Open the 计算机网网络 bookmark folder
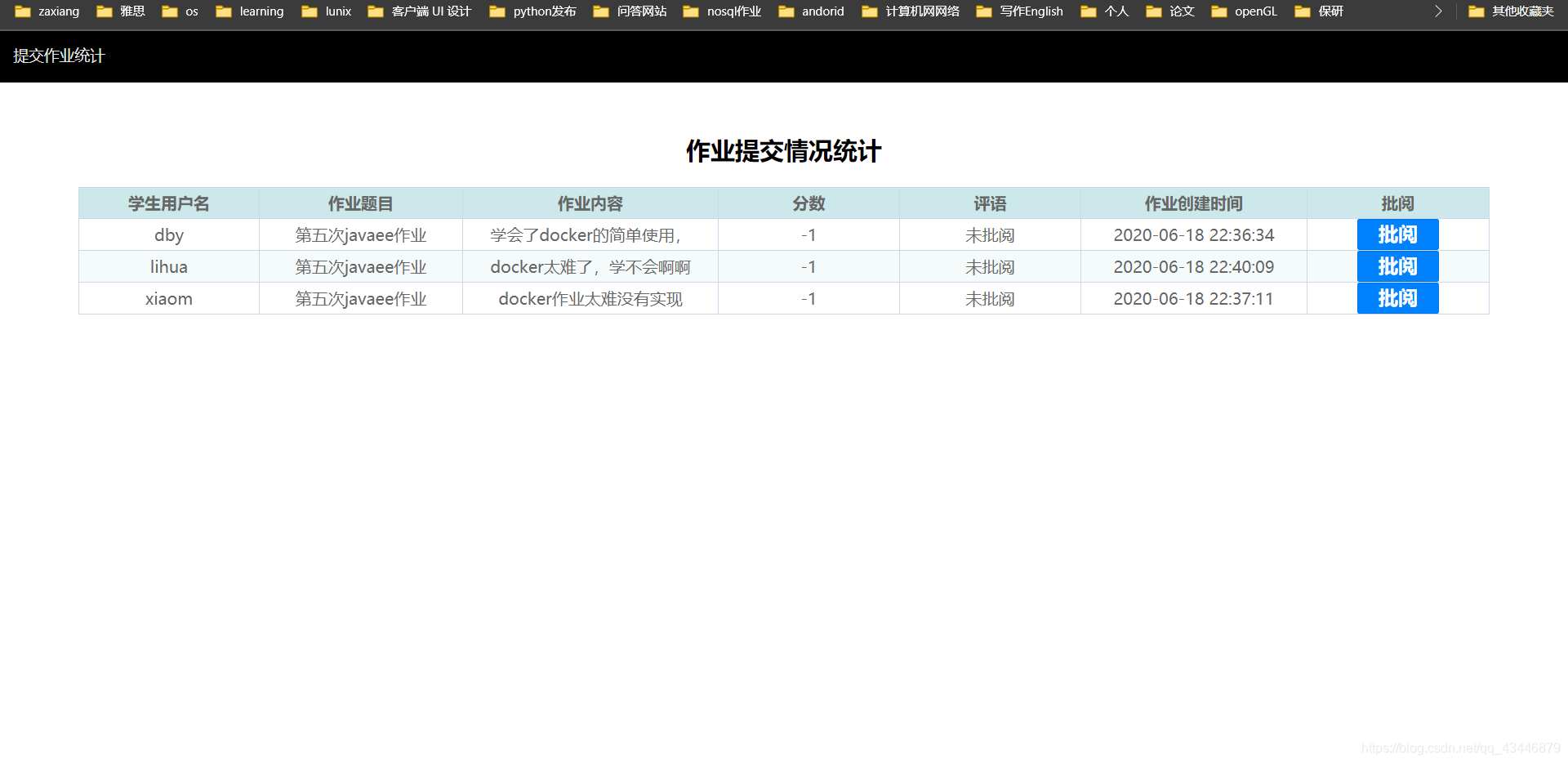1568x763 pixels. (911, 11)
